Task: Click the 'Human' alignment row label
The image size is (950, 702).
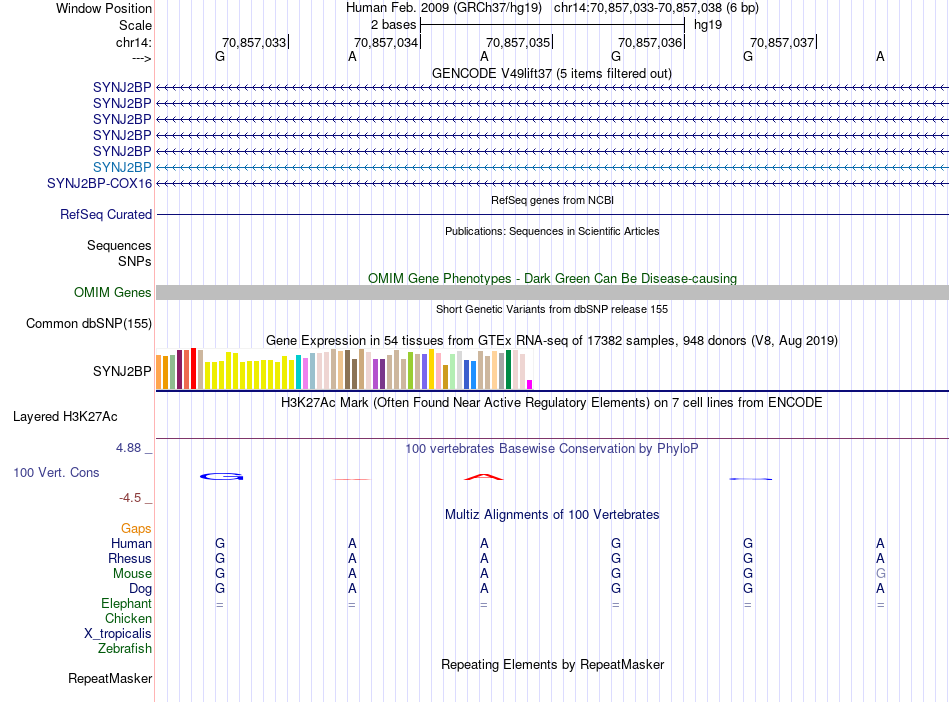Action: (x=131, y=543)
